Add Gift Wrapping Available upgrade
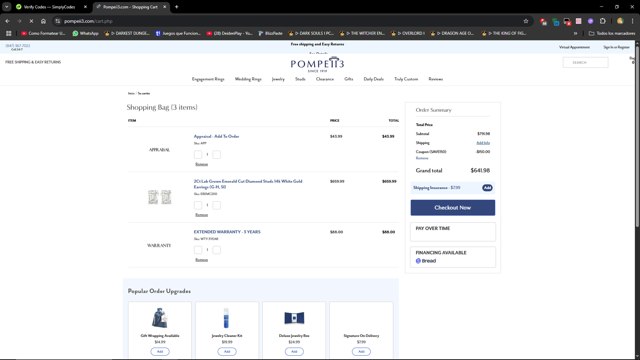The height and width of the screenshot is (360, 640). [160, 351]
